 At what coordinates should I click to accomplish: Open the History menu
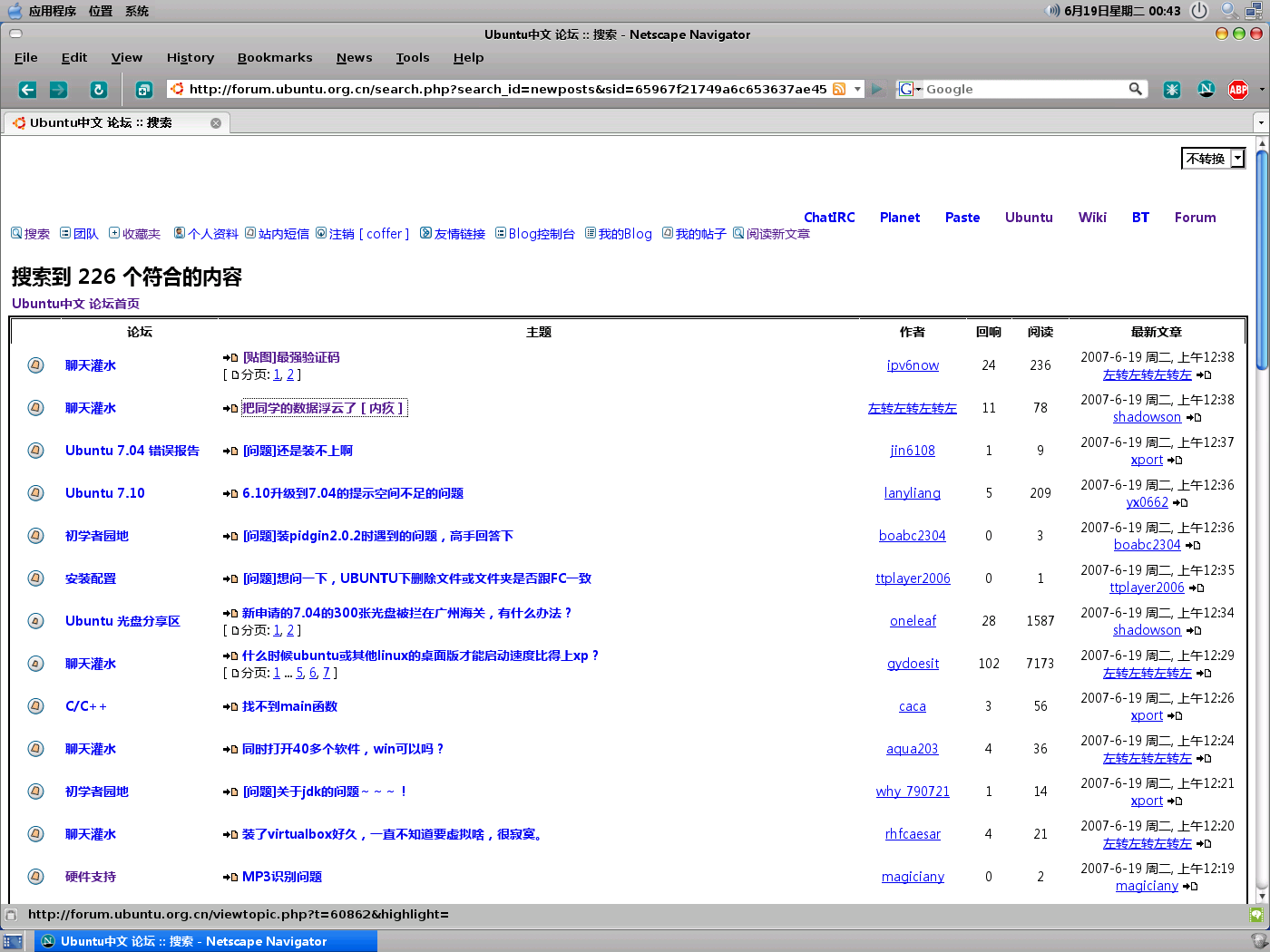190,57
